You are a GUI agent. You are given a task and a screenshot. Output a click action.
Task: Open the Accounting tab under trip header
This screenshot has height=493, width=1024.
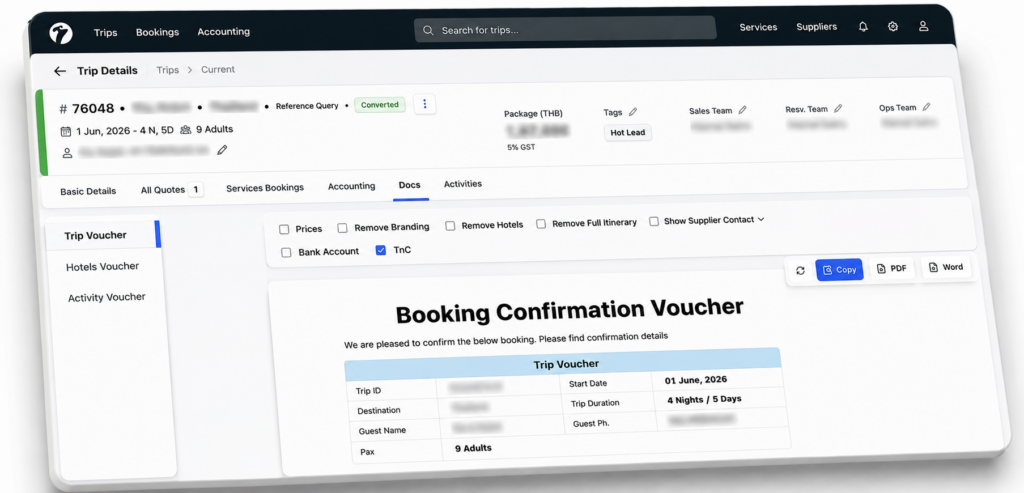tap(351, 186)
